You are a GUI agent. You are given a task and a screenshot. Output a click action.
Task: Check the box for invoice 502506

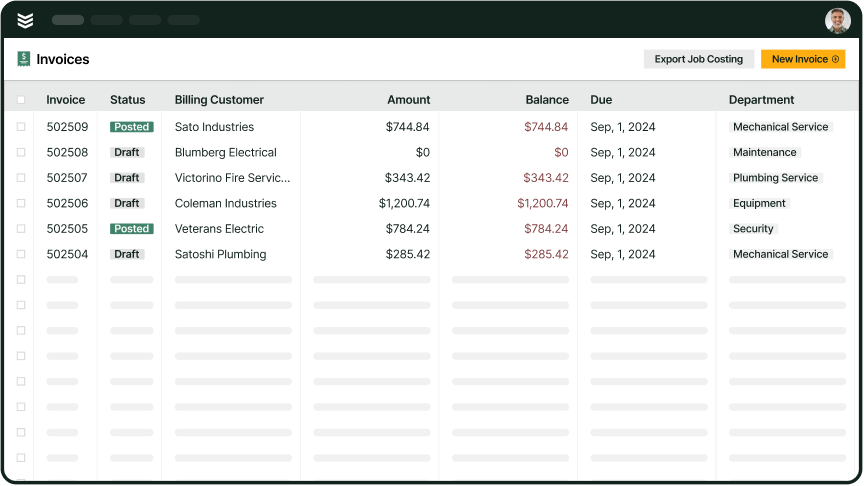[x=21, y=203]
